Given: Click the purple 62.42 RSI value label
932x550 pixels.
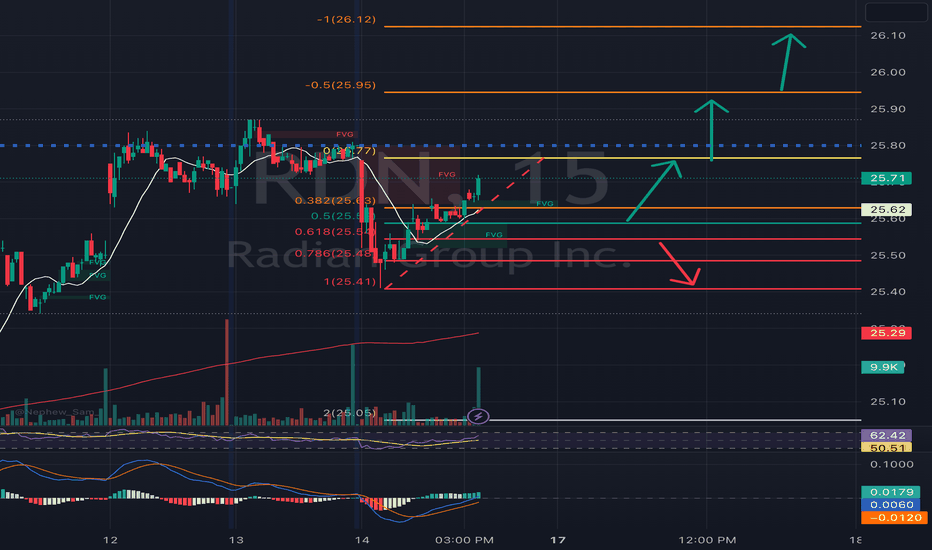Looking at the screenshot, I should 887,435.
